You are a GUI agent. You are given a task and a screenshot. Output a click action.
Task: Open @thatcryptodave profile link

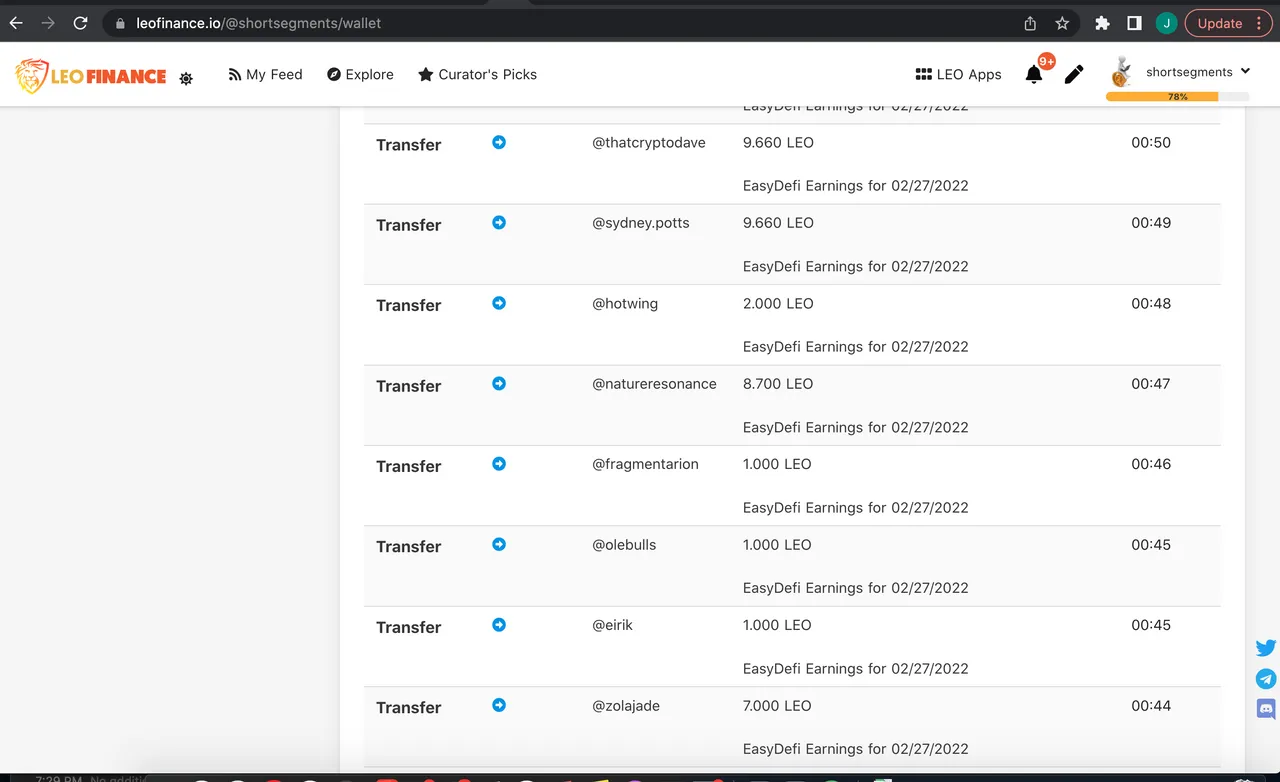[649, 142]
